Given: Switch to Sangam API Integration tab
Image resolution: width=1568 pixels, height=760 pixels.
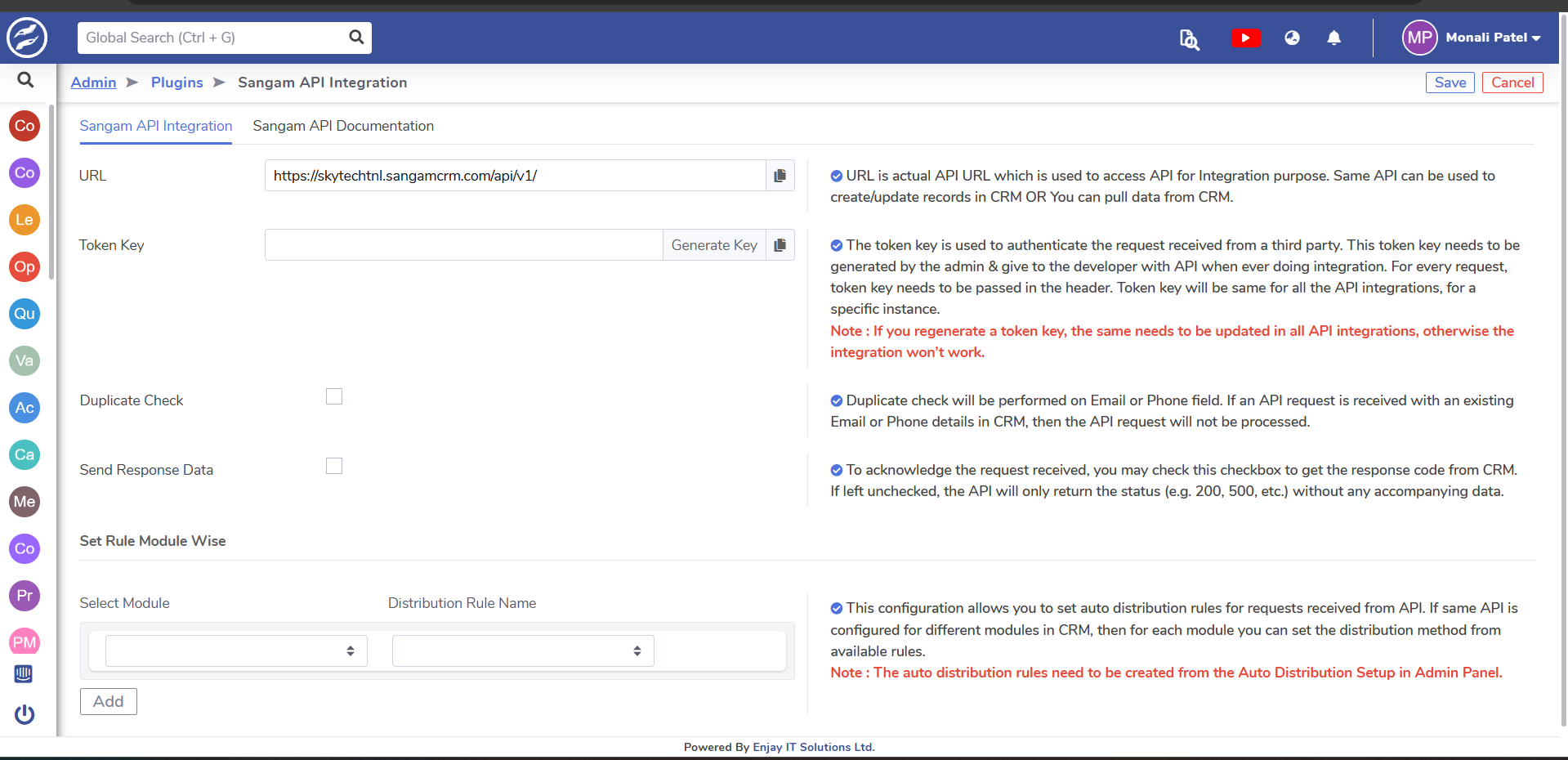Looking at the screenshot, I should [x=156, y=126].
